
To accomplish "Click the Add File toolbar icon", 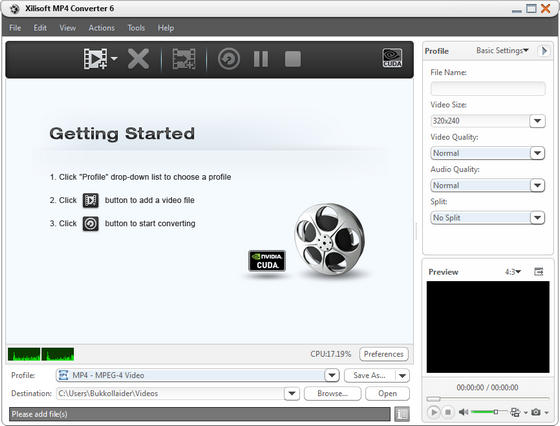I will coord(95,59).
